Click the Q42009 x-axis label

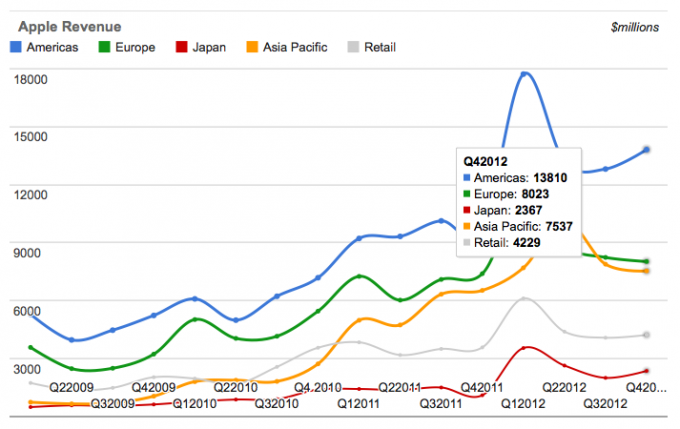(154, 387)
